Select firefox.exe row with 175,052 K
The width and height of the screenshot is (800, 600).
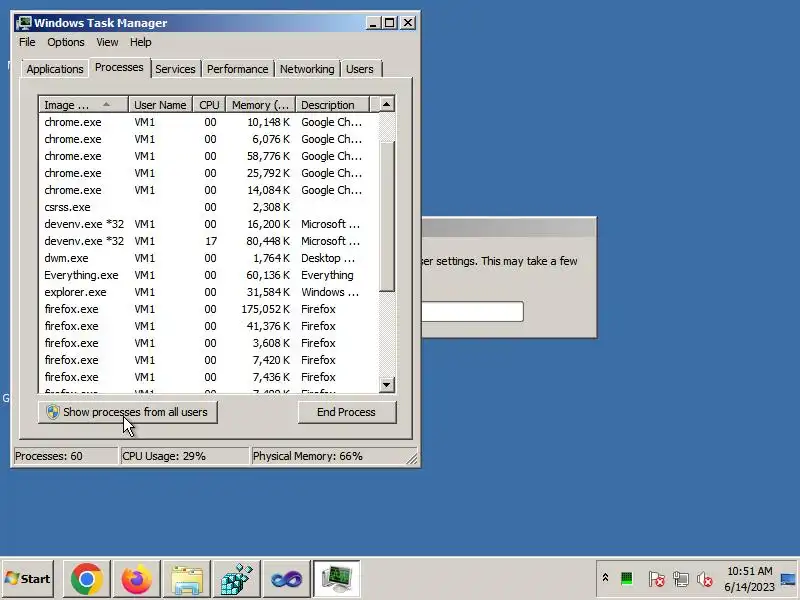(x=209, y=309)
